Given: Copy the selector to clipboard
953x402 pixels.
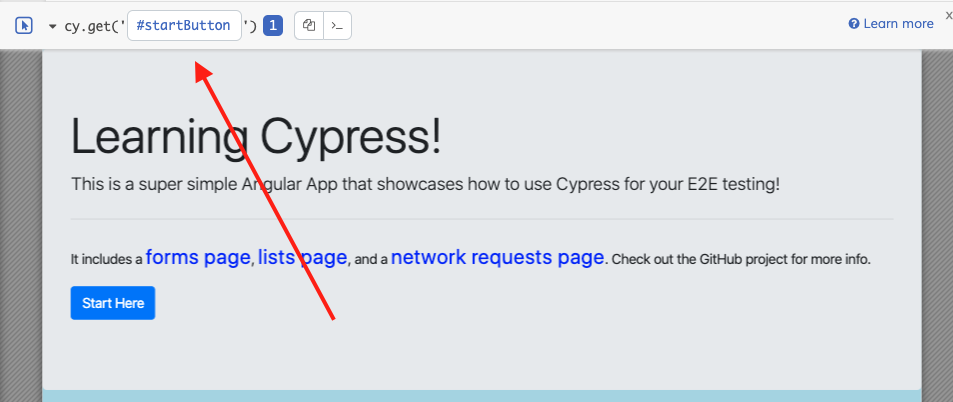Looking at the screenshot, I should [x=309, y=26].
